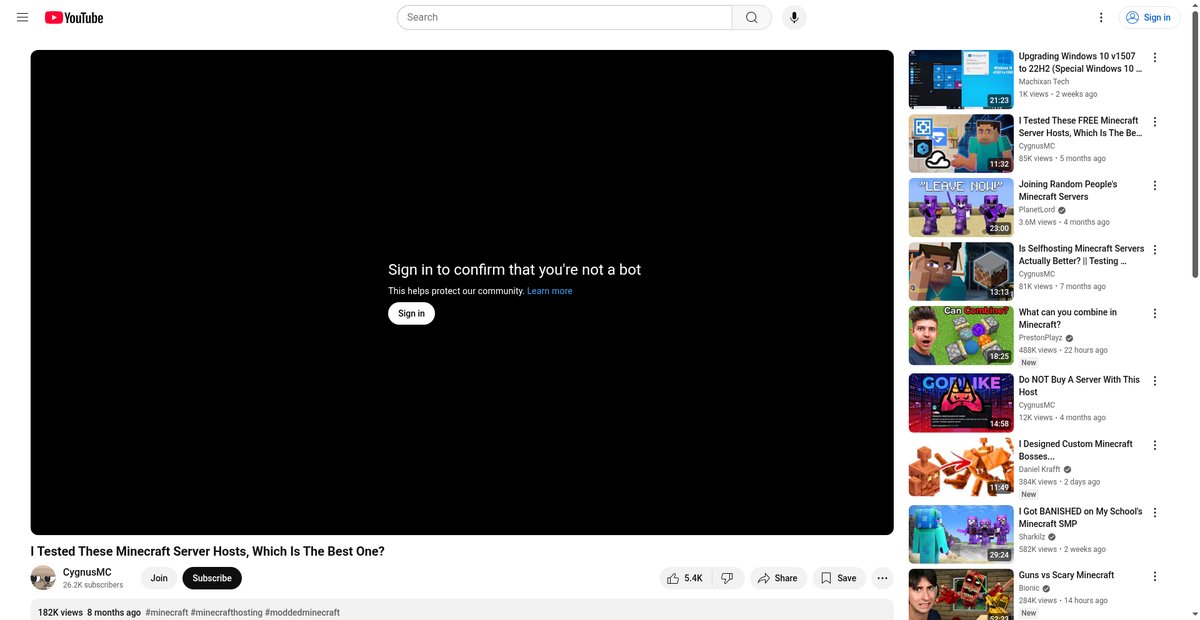Open Guns vs Scary Minecraft title

(x=1066, y=575)
